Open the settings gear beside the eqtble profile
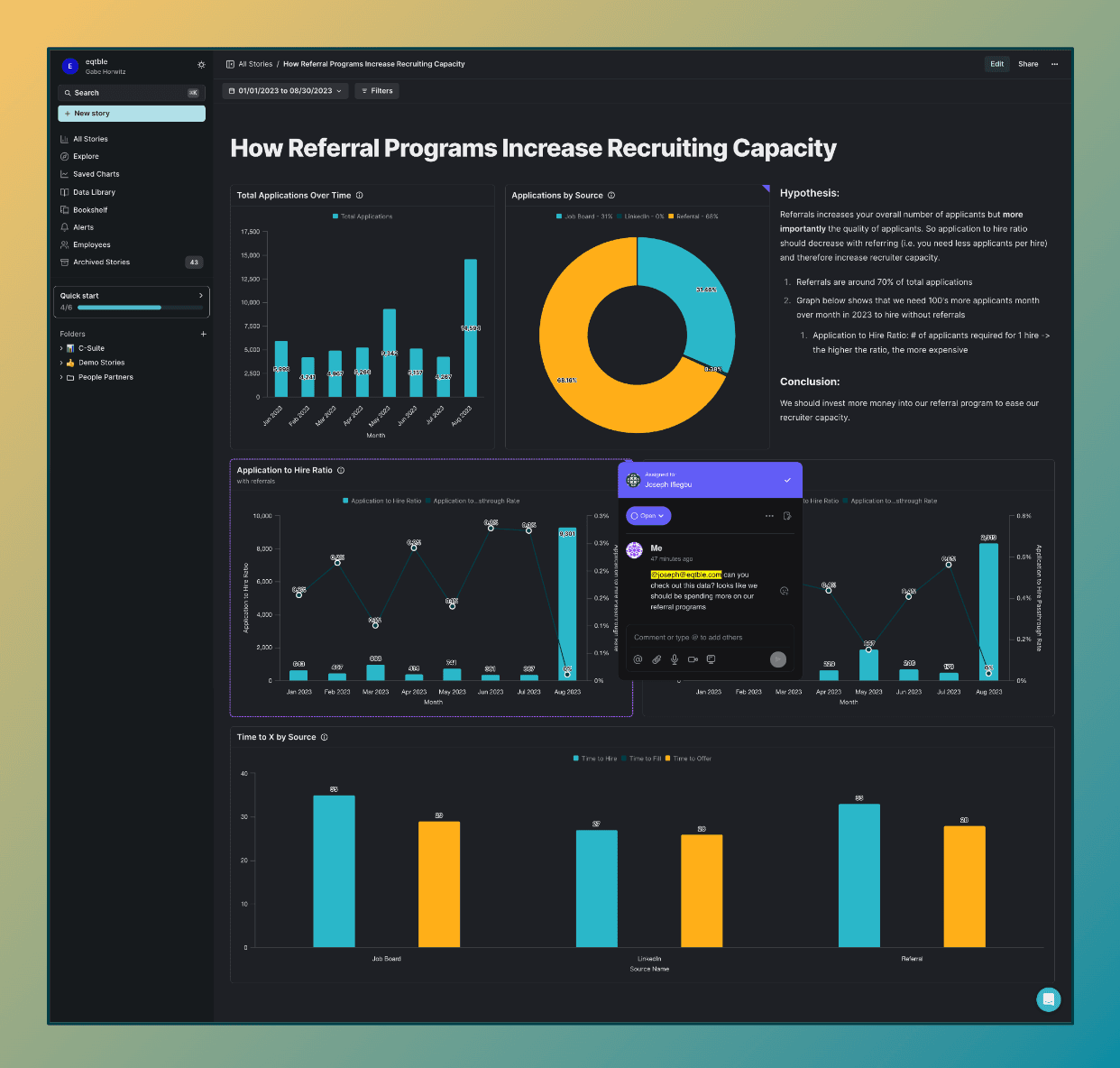Viewport: 1120px width, 1068px height. coord(201,65)
